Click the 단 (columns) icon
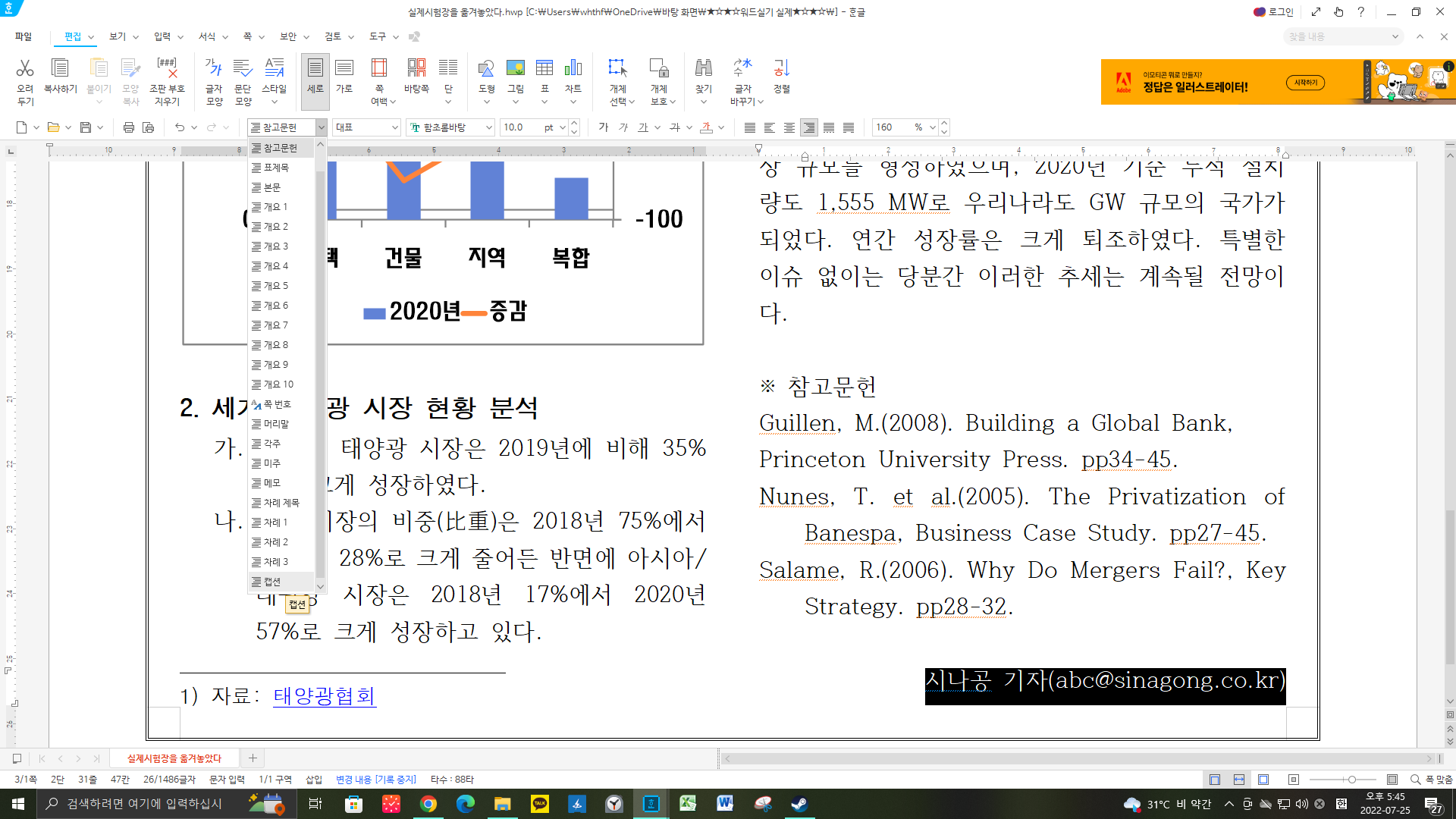The width and height of the screenshot is (1456, 819). (448, 68)
